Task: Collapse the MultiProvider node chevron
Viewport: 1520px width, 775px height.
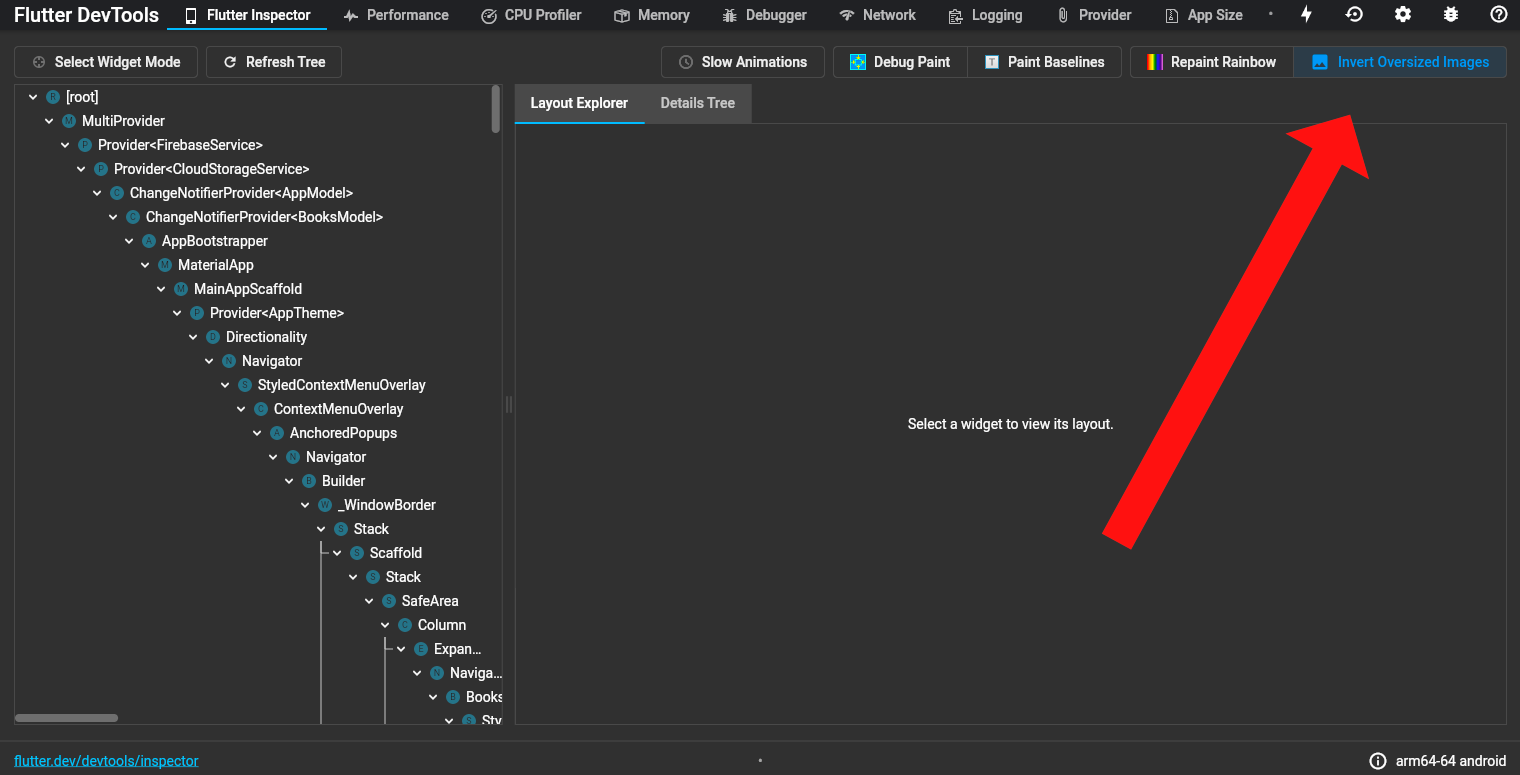Action: click(x=49, y=121)
